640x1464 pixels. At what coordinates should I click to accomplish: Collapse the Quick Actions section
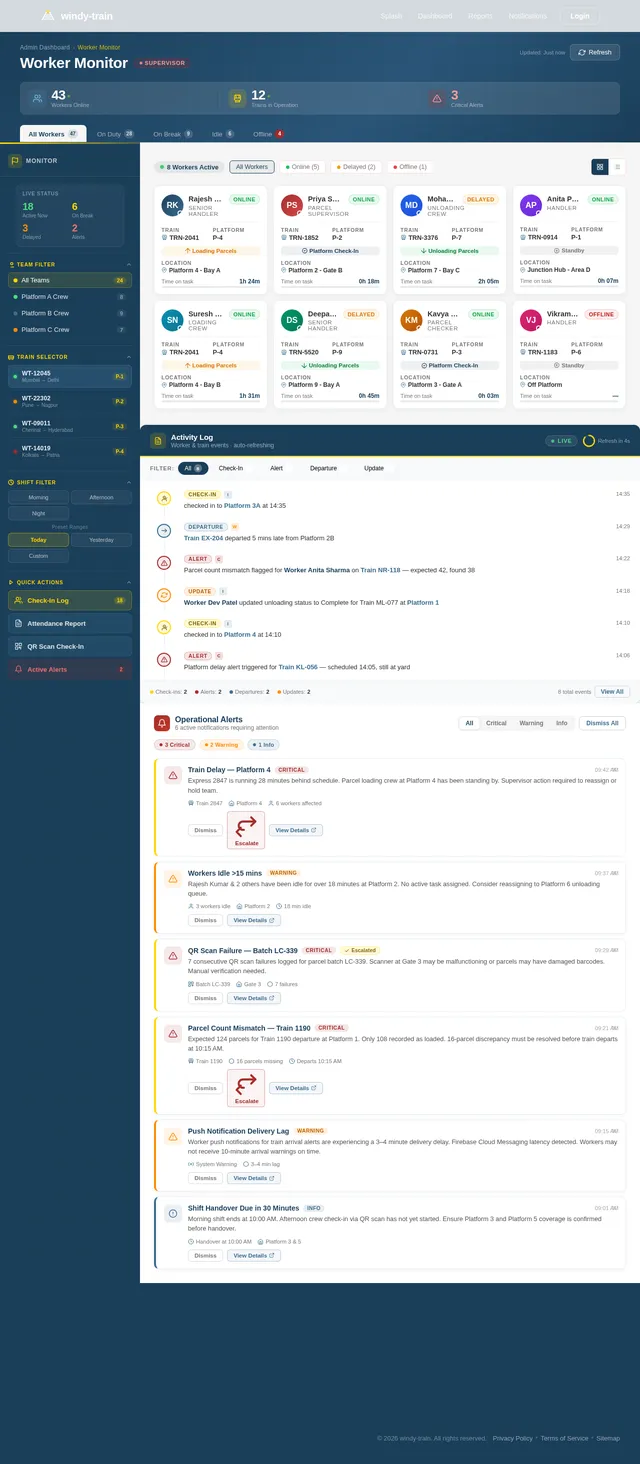click(128, 582)
